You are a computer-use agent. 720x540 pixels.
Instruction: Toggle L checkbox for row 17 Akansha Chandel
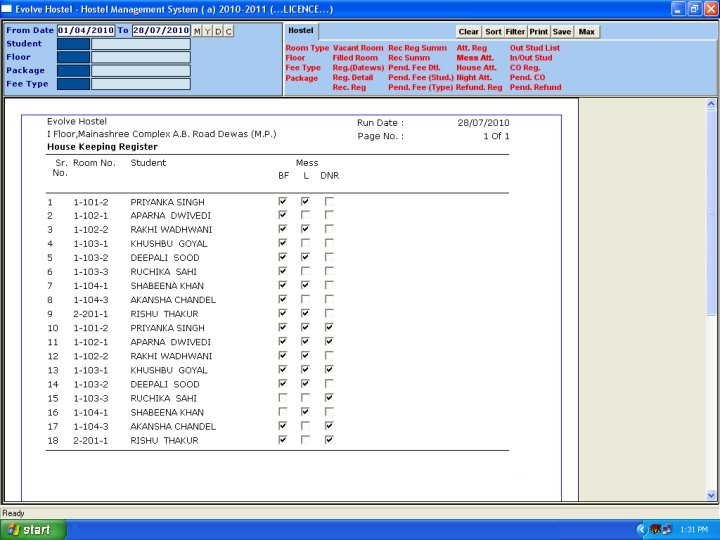click(x=305, y=426)
